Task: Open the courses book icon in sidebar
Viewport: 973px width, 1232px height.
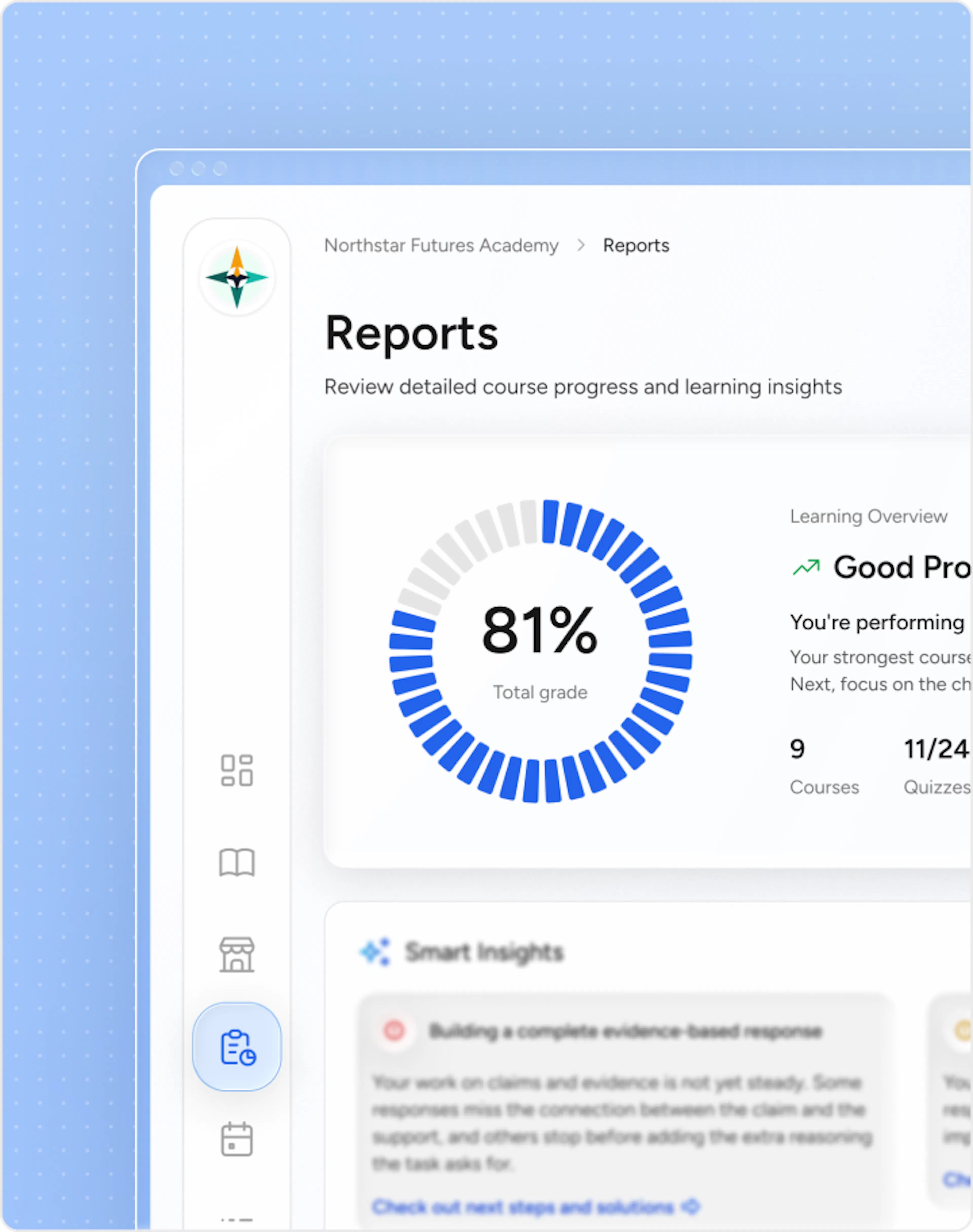Action: 237,862
